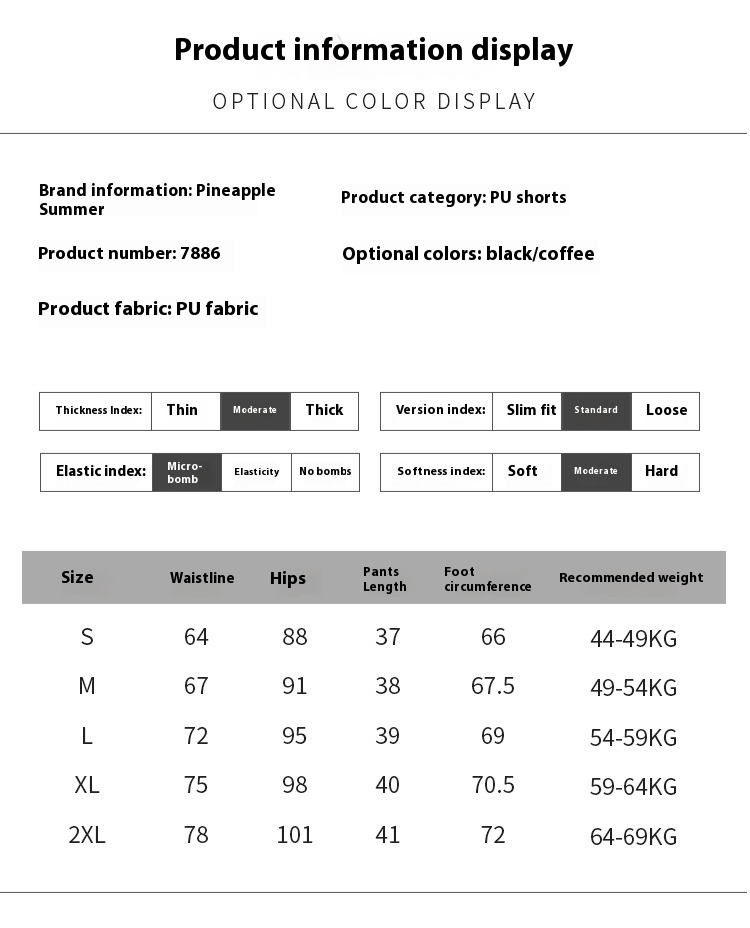
Task: Choose the Standard version option
Action: [596, 411]
